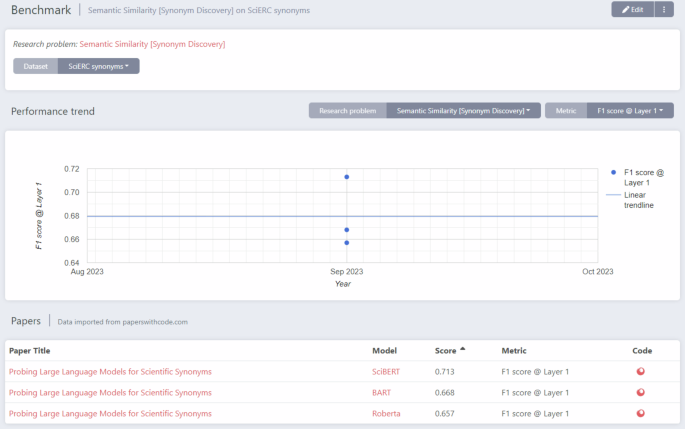Viewport: 685px width, 429px height.
Task: Open code icon for SciBERT row
Action: 641,372
